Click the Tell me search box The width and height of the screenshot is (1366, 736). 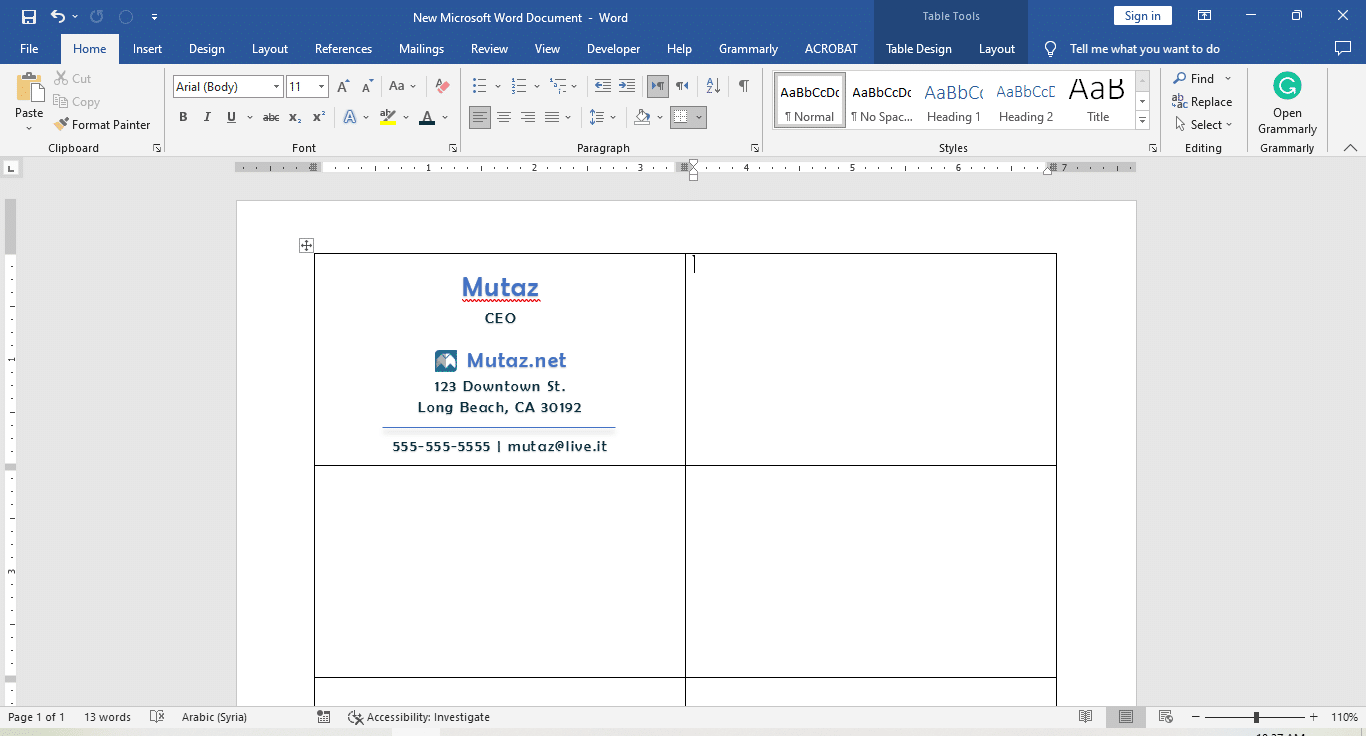(1144, 49)
